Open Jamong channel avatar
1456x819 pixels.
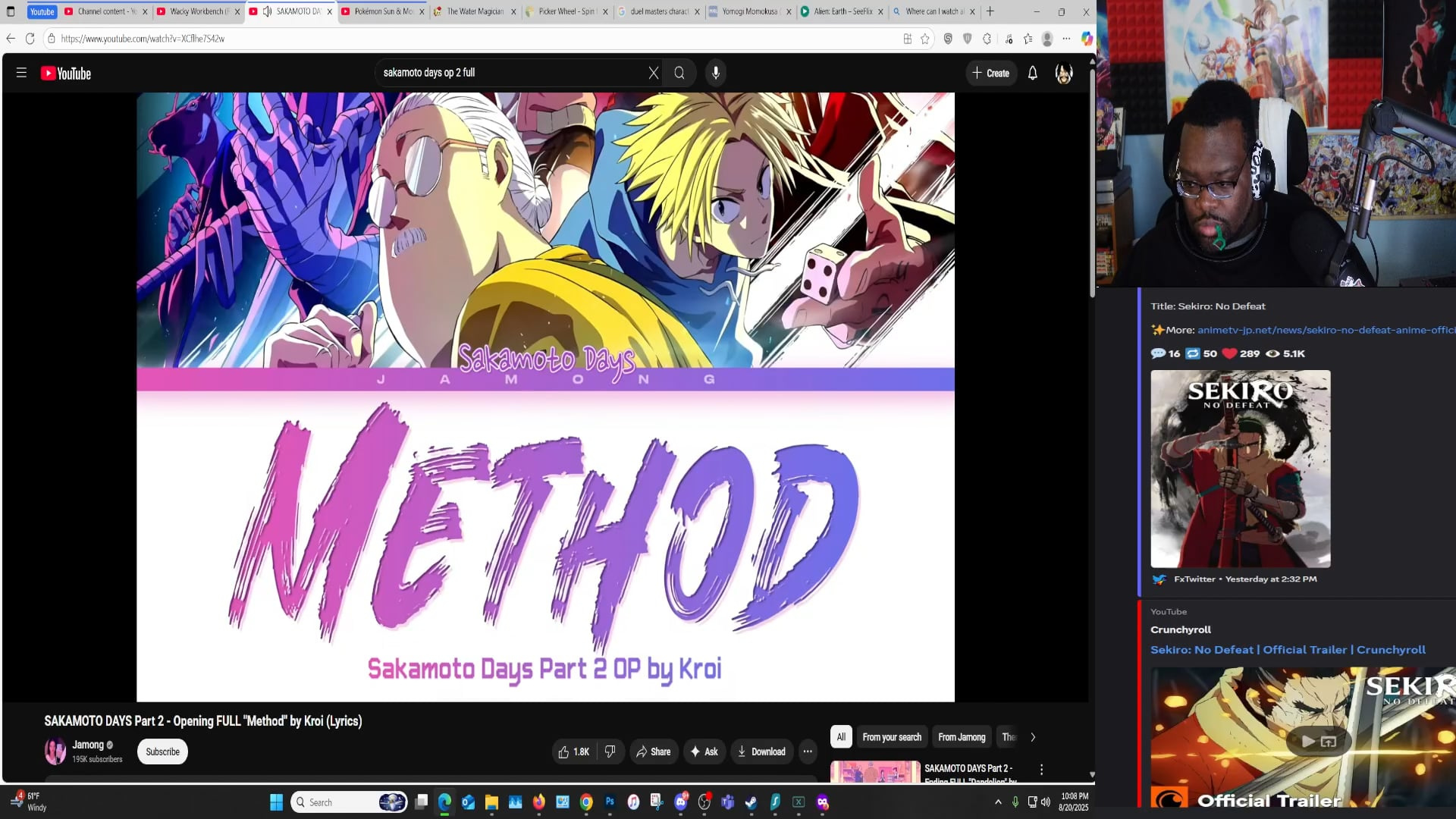click(x=55, y=751)
